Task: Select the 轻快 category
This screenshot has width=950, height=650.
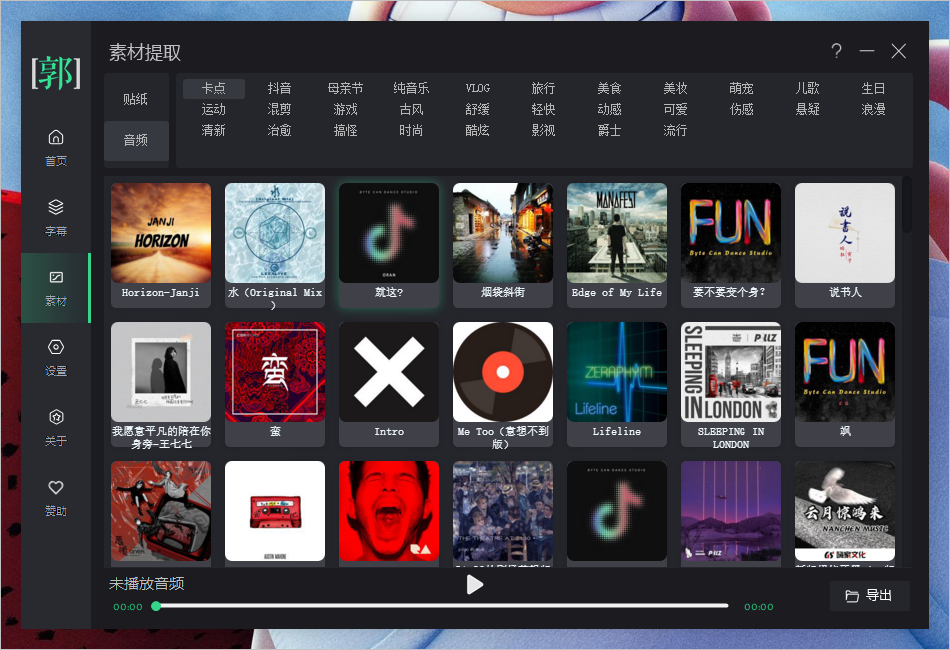Action: (x=543, y=110)
